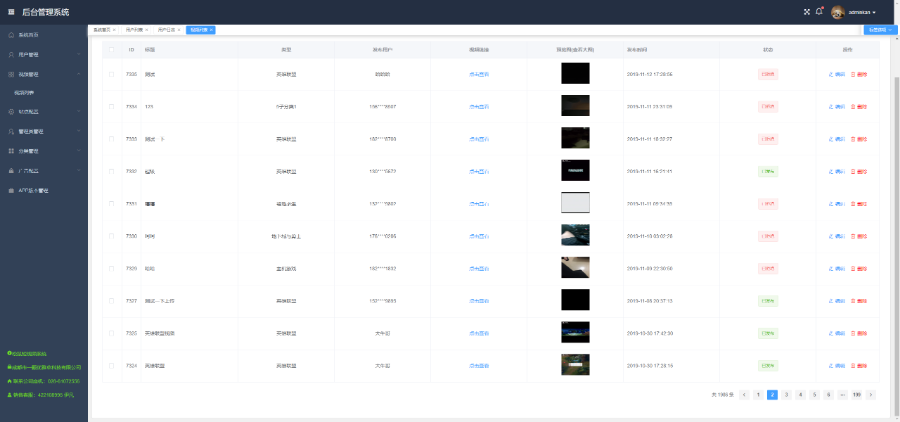Open the preview thumbnail for row 7324
900x422 pixels.
pos(575,364)
